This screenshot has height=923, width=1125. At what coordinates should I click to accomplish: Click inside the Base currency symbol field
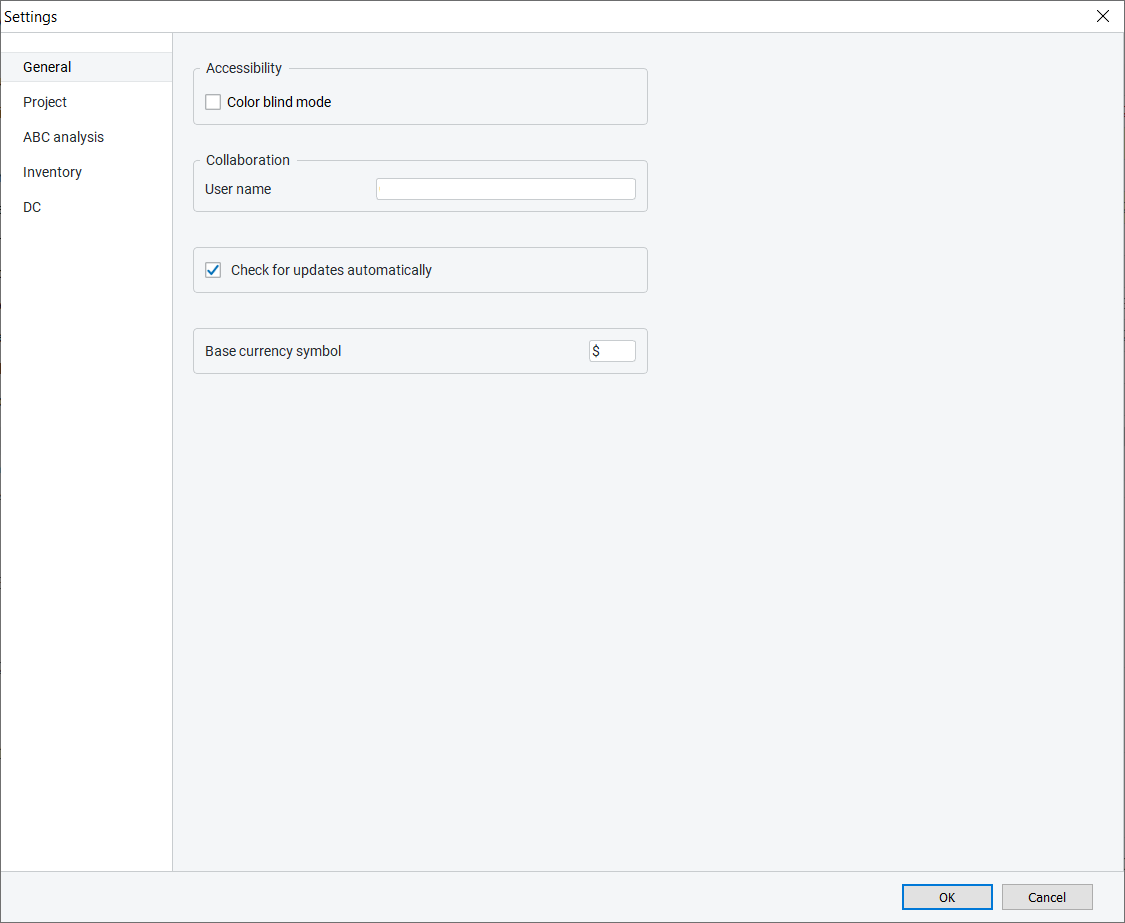[x=612, y=351]
